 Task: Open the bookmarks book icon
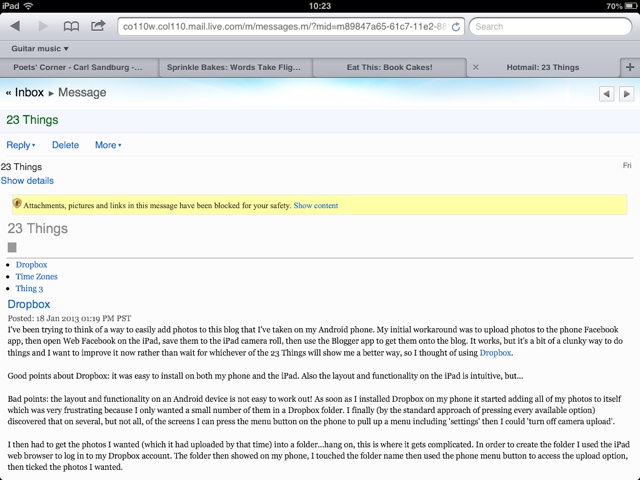pos(71,27)
